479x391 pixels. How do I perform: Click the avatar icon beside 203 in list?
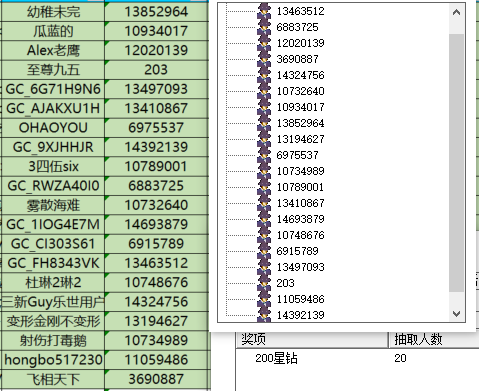pos(264,283)
